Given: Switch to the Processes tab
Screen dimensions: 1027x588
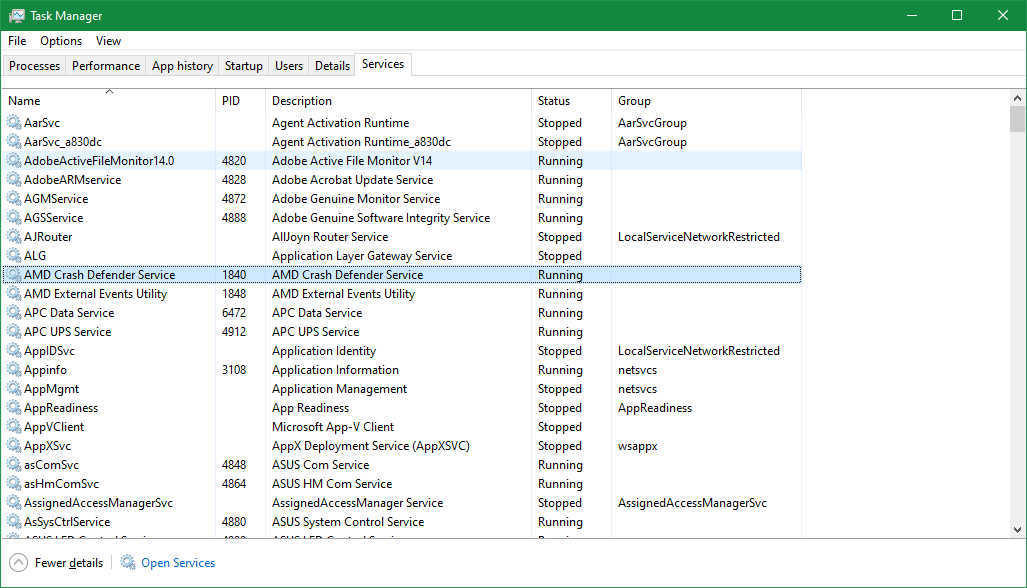Looking at the screenshot, I should tap(34, 64).
